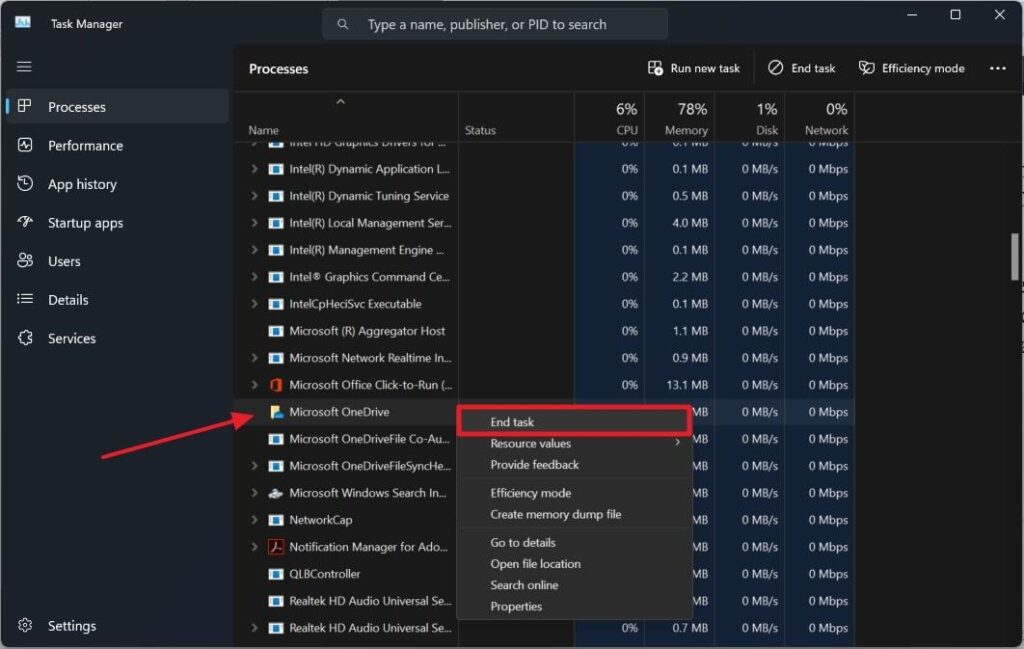The image size is (1024, 649).
Task: Click the vertical scrollbar thumb
Action: 1015,256
